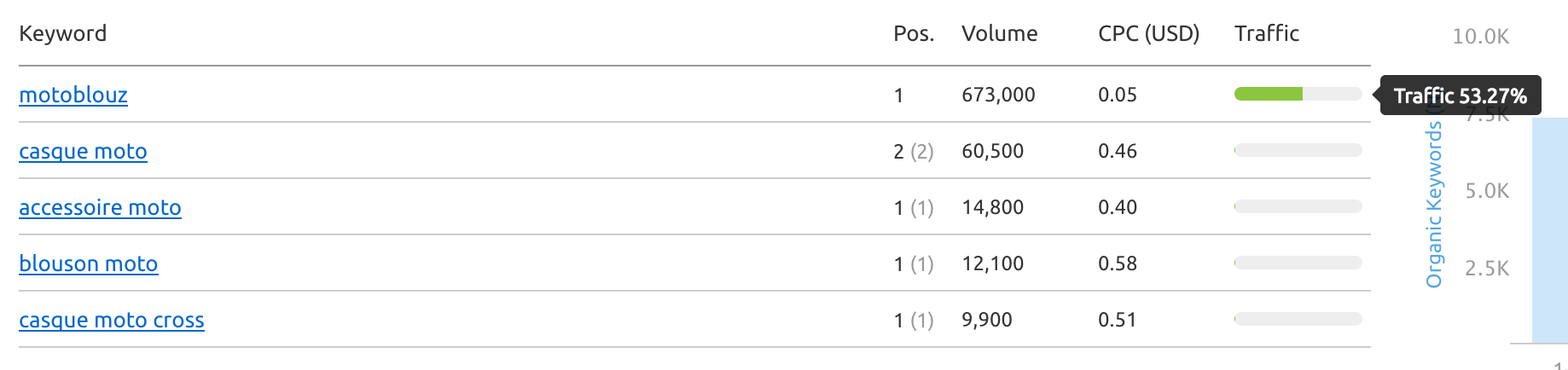This screenshot has height=370, width=1568.
Task: Click the Traffic 53.27% tooltip
Action: [1461, 95]
